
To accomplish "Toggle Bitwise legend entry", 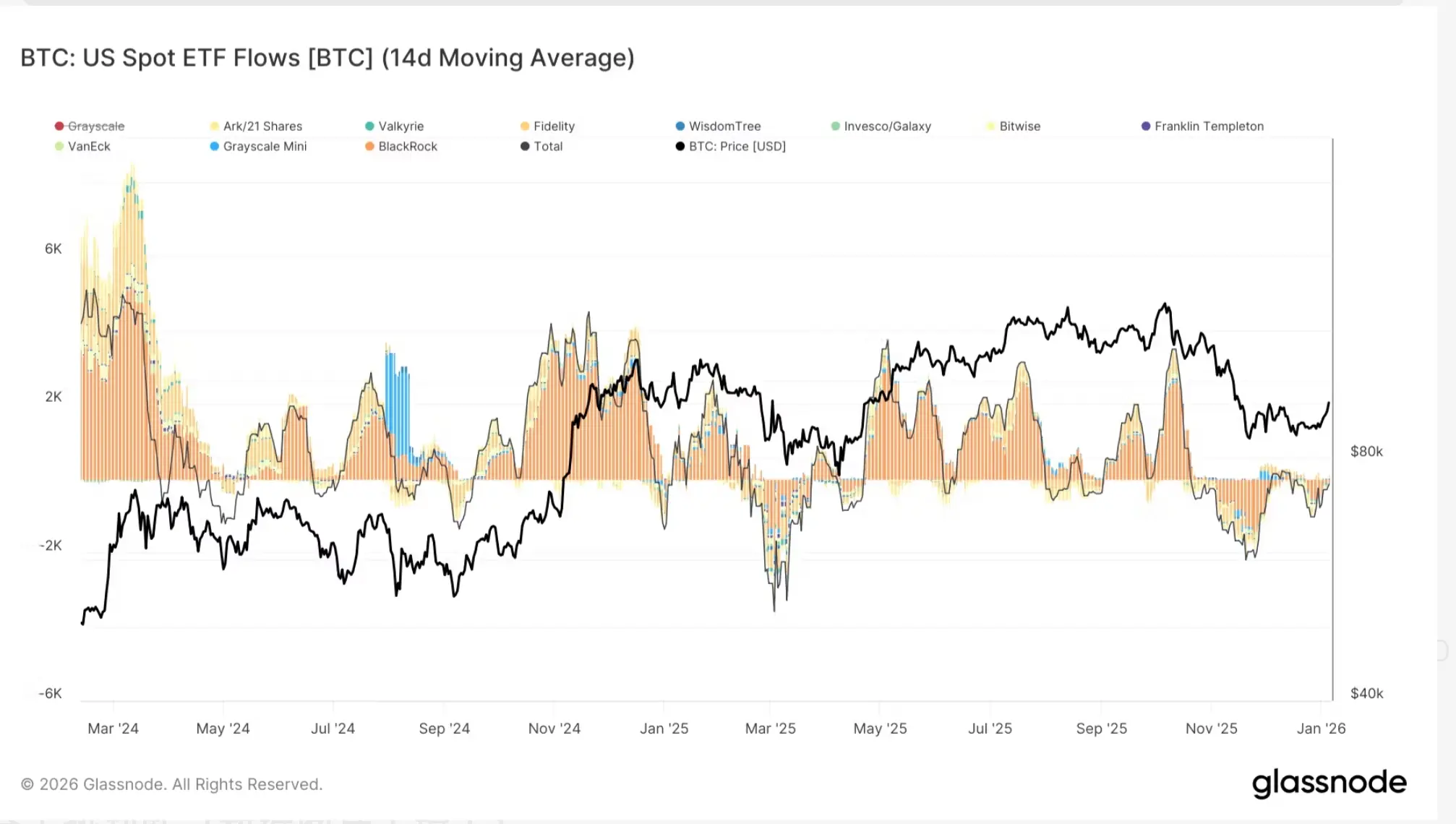I will coord(1014,126).
